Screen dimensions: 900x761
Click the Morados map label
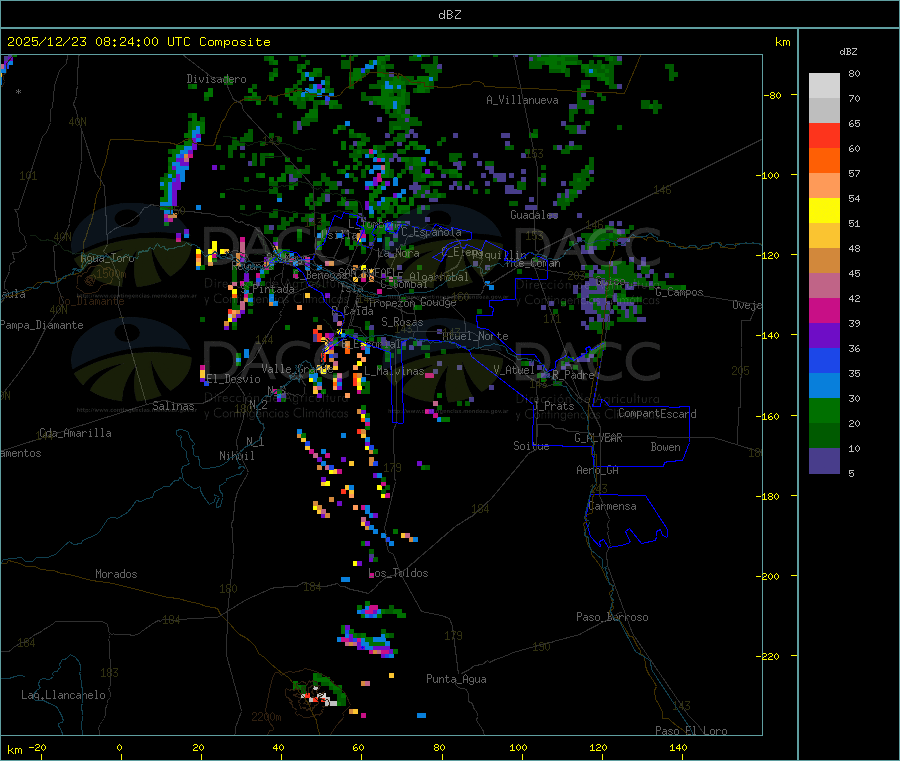click(x=116, y=574)
